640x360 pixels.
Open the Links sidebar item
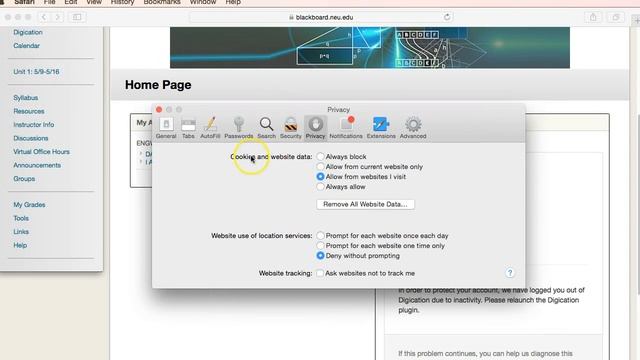[x=21, y=232]
